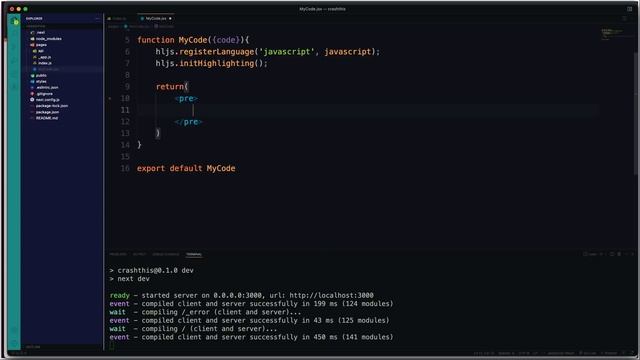Click 'registerLanguage' on line 6
The image size is (640, 360).
click(216, 52)
